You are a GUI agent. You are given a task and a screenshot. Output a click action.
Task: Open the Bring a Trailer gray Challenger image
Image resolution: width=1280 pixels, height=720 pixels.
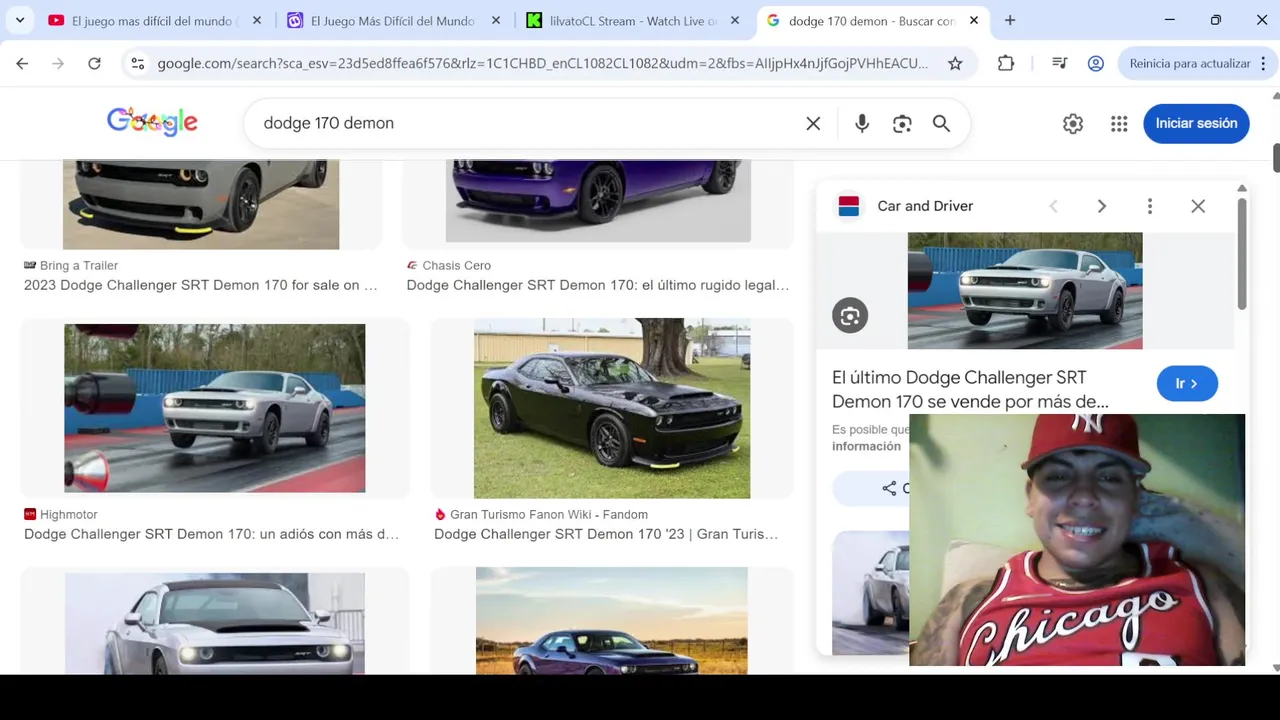pos(201,204)
